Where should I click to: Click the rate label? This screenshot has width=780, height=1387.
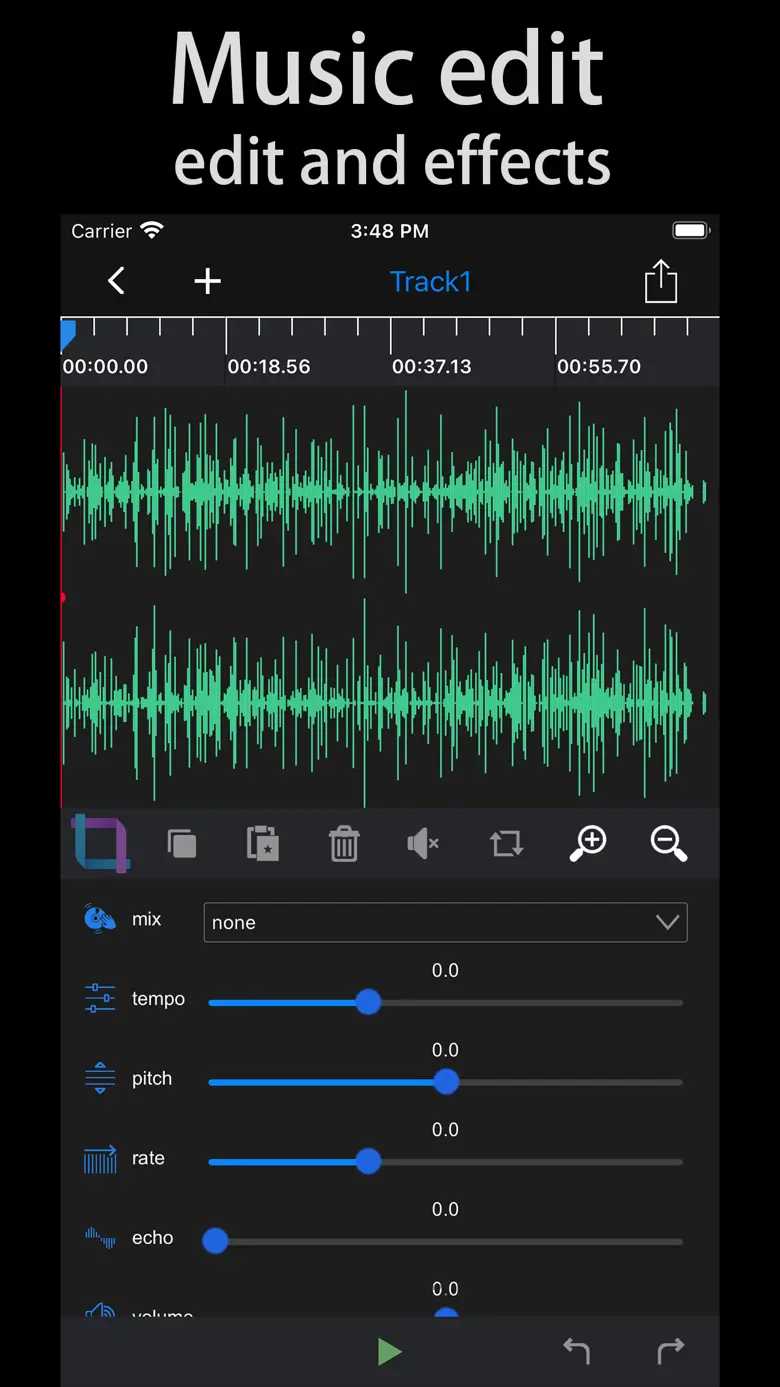(148, 1158)
